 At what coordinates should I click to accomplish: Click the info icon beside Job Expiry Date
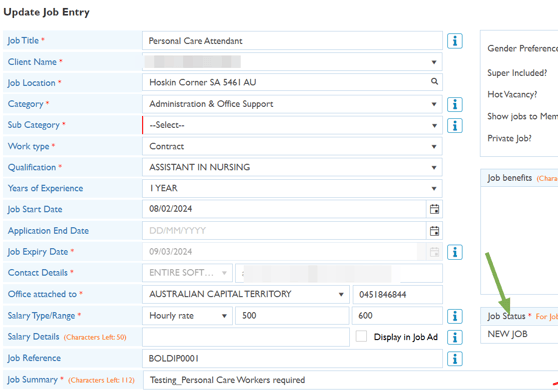(454, 252)
